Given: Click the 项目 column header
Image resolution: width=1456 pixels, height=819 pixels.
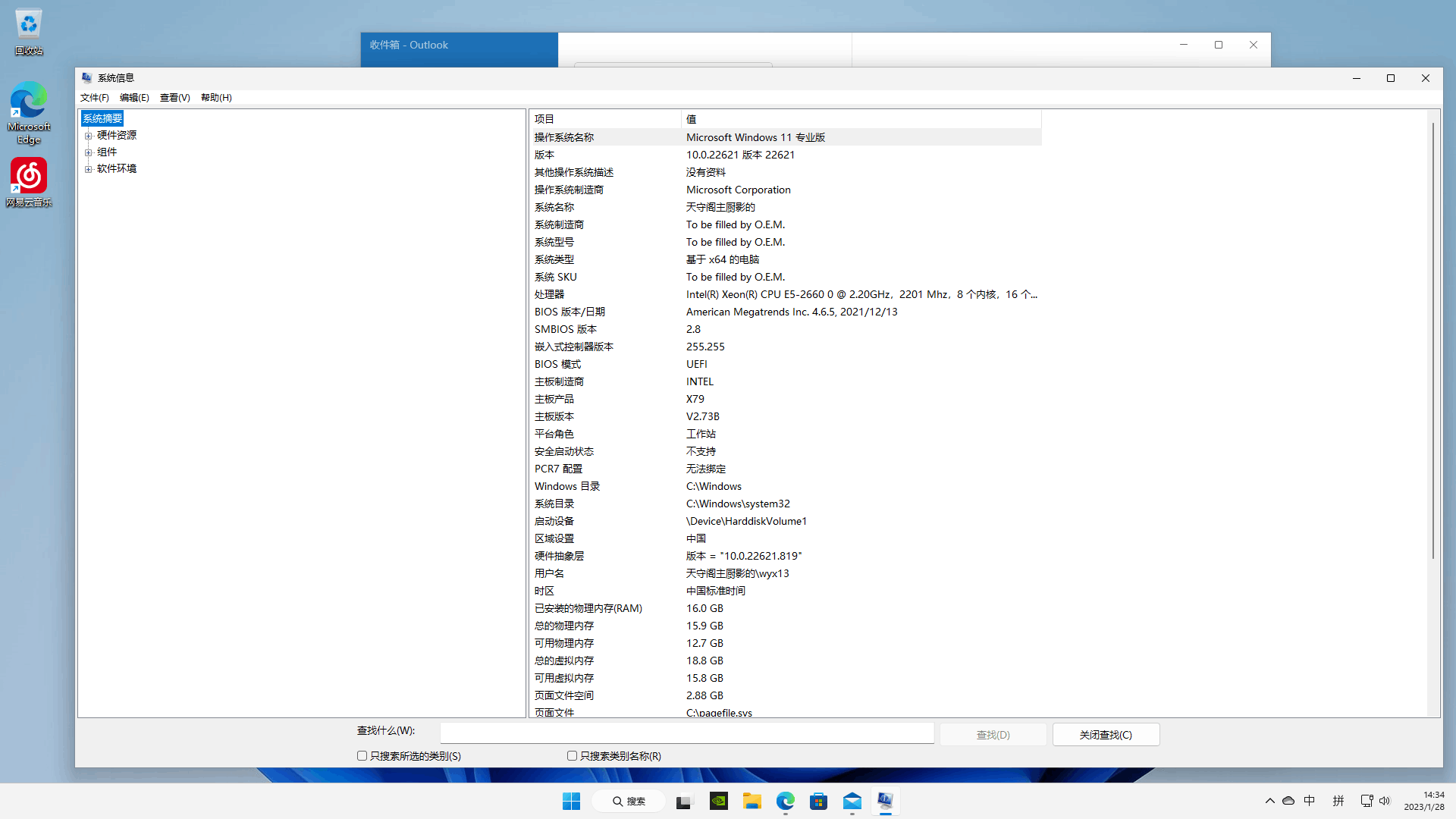Looking at the screenshot, I should pos(605,119).
